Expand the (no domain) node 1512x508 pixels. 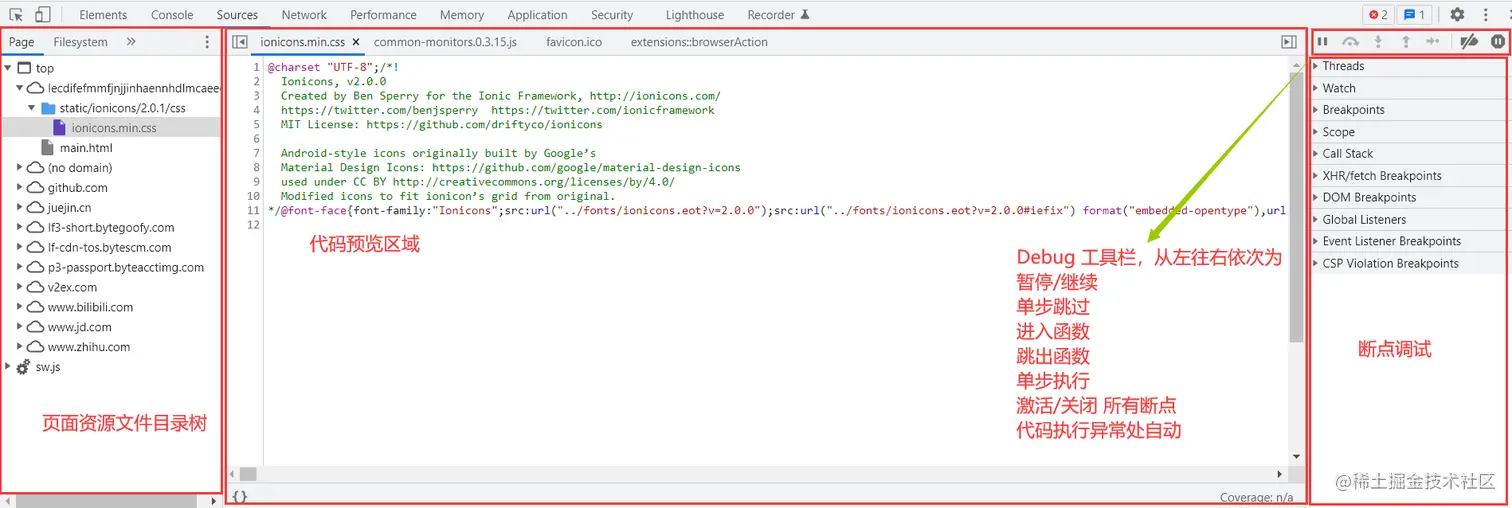(20, 168)
